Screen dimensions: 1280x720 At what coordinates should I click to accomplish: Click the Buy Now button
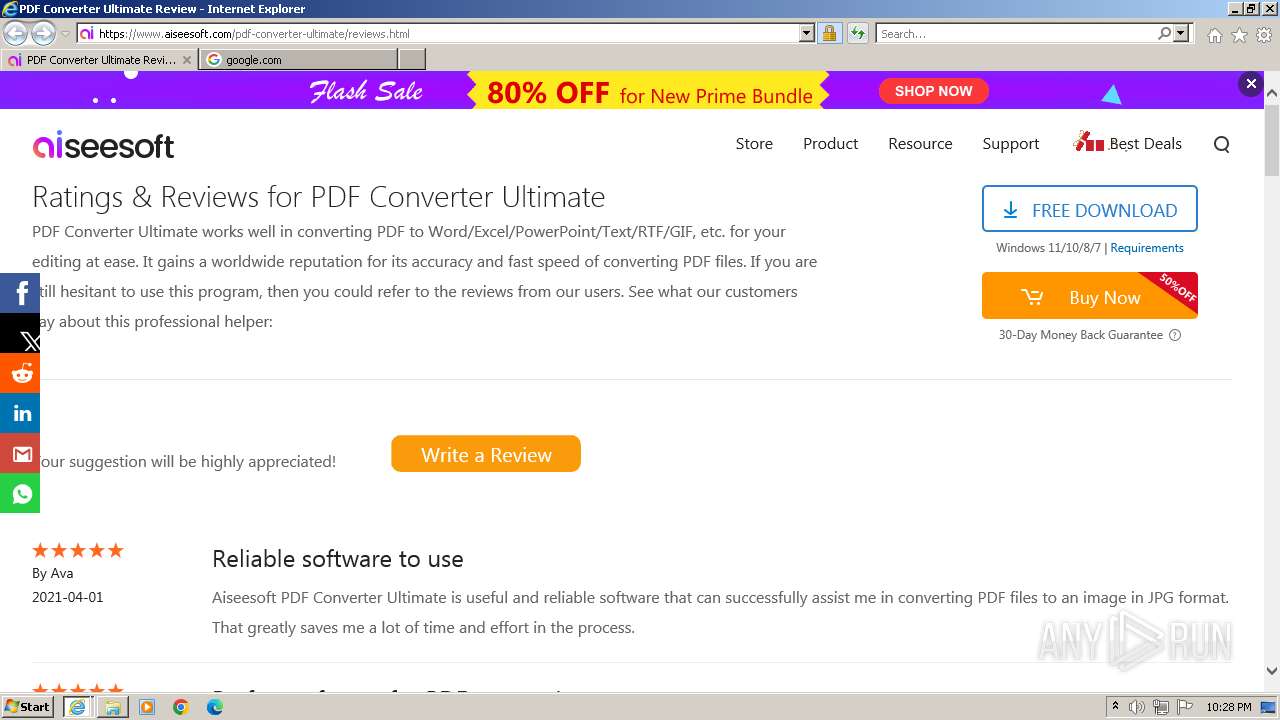click(x=1089, y=296)
